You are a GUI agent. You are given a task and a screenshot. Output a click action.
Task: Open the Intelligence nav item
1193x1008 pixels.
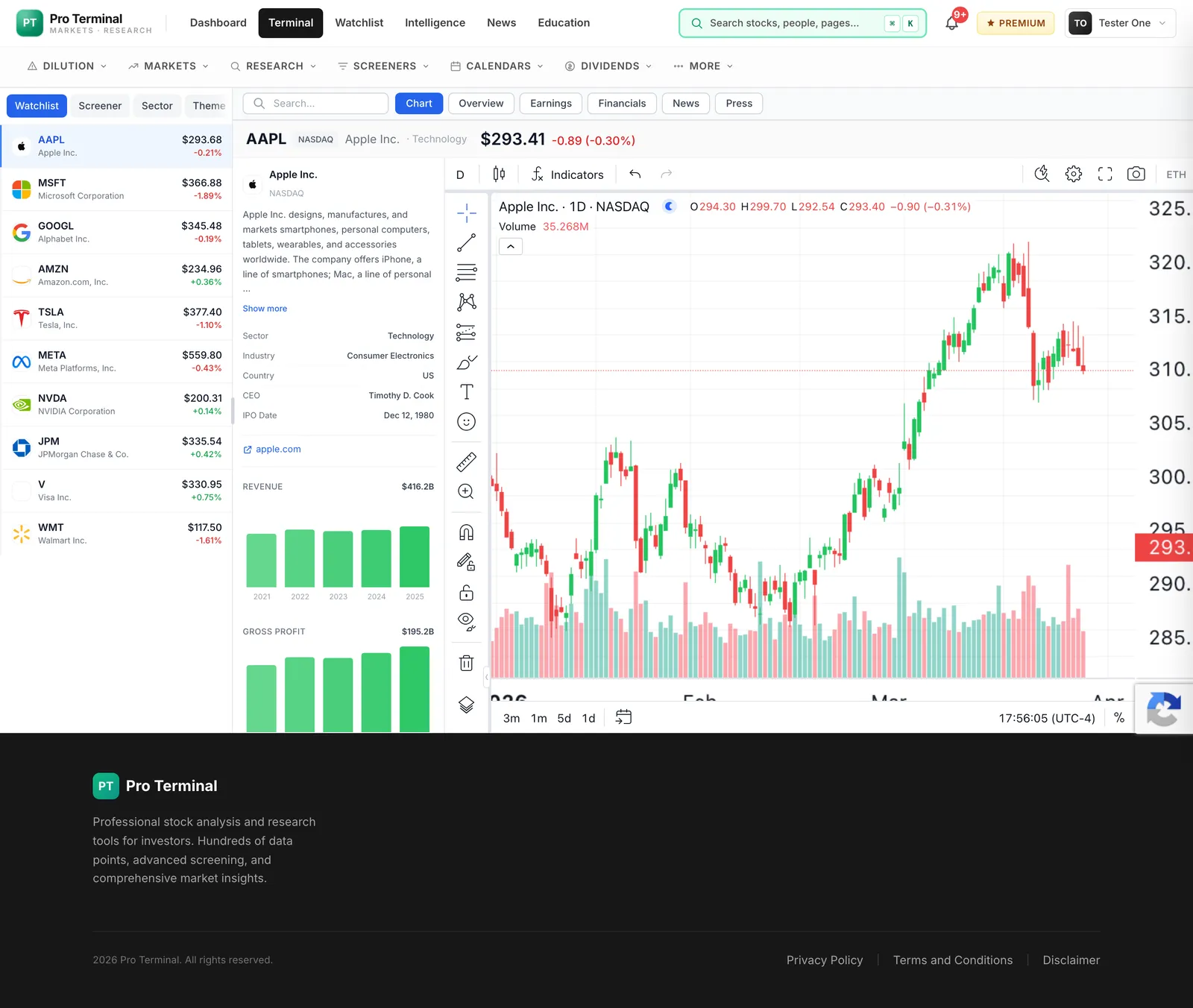435,23
